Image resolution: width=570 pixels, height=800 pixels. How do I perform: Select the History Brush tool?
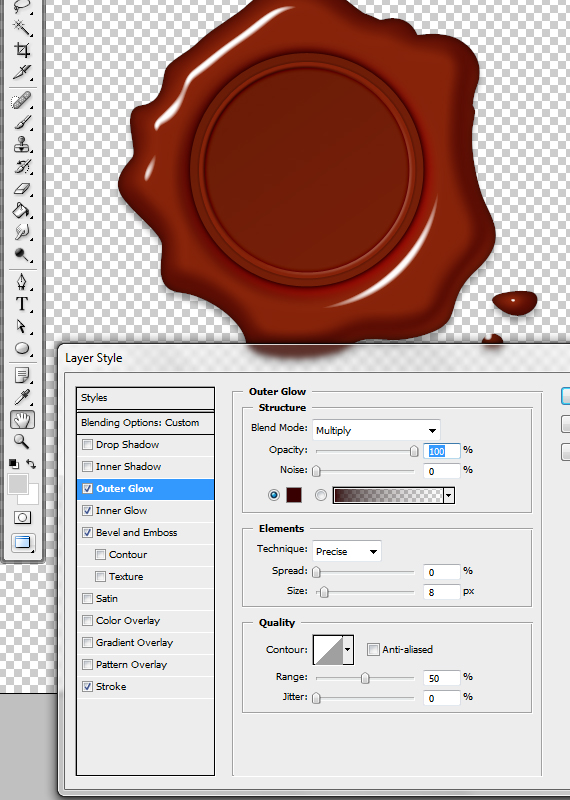[21, 167]
